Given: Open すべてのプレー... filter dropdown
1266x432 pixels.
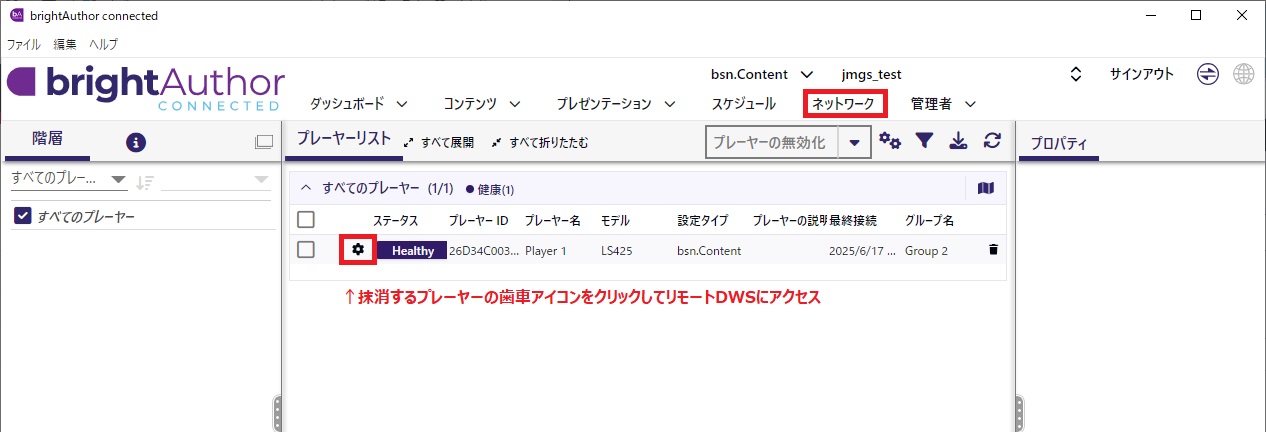Looking at the screenshot, I should coord(68,180).
